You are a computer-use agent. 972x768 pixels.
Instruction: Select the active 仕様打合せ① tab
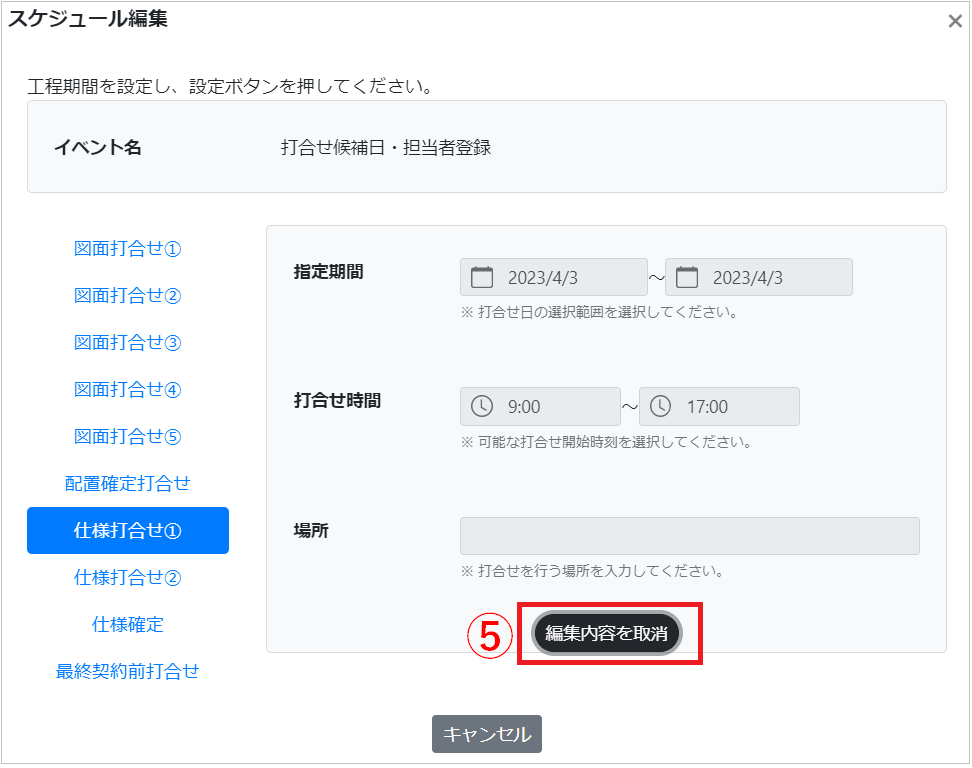[x=128, y=531]
